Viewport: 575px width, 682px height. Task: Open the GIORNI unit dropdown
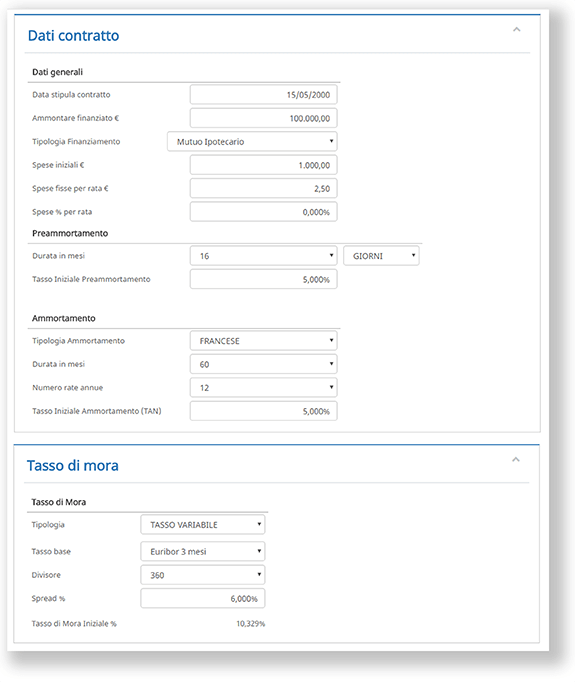click(381, 256)
